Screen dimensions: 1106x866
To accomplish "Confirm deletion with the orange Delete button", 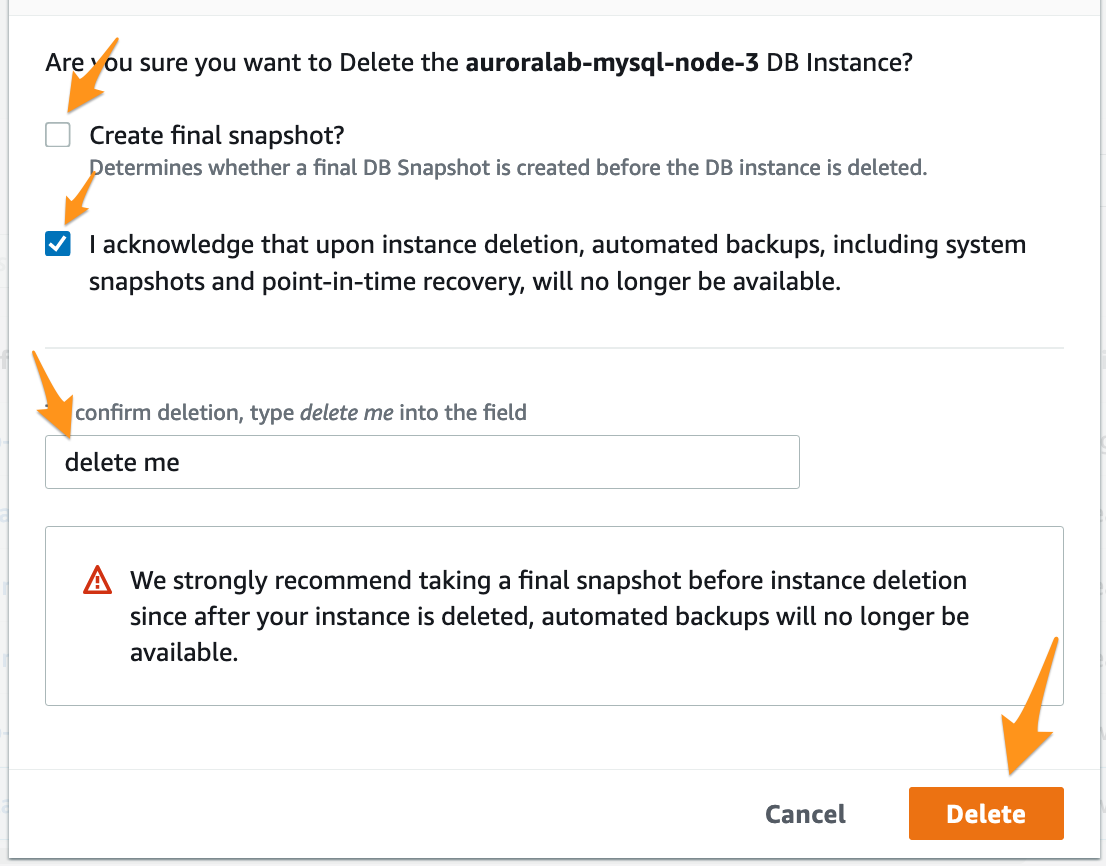I will tap(985, 814).
